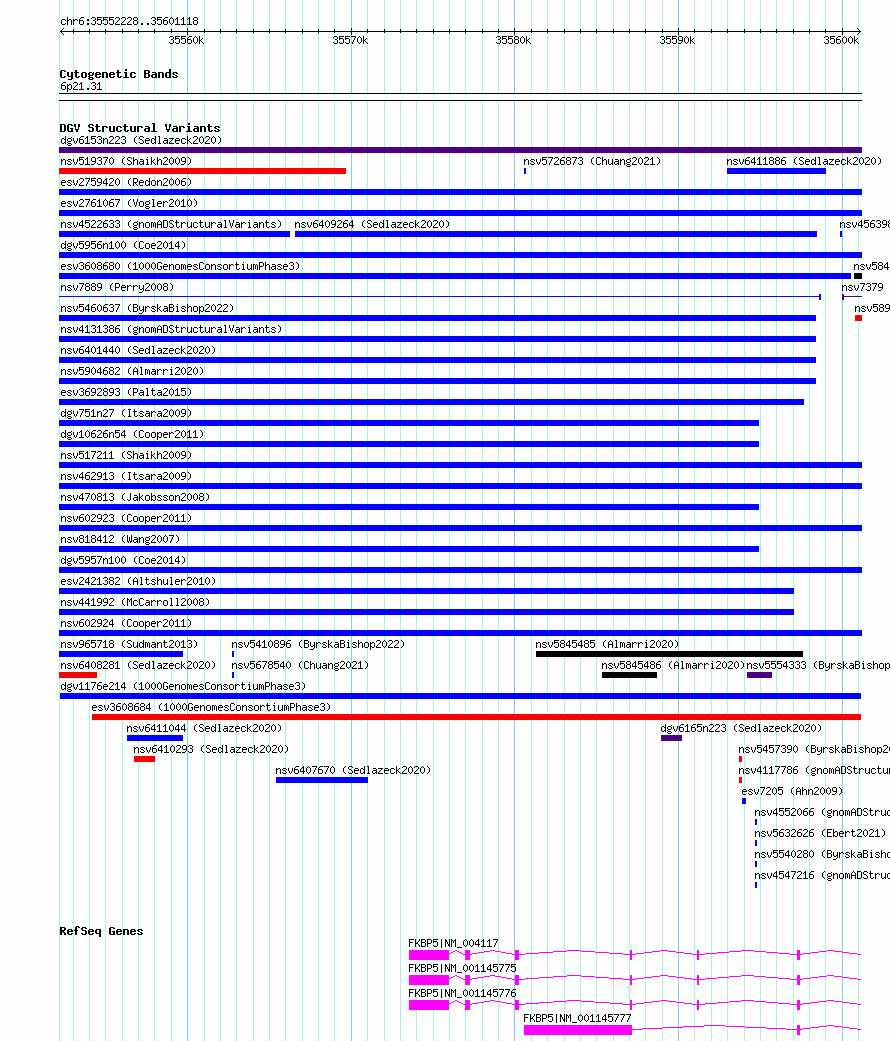The height and width of the screenshot is (1041, 890).
Task: Click nsv7889 (Perry2008) variant label
Action: (117, 287)
